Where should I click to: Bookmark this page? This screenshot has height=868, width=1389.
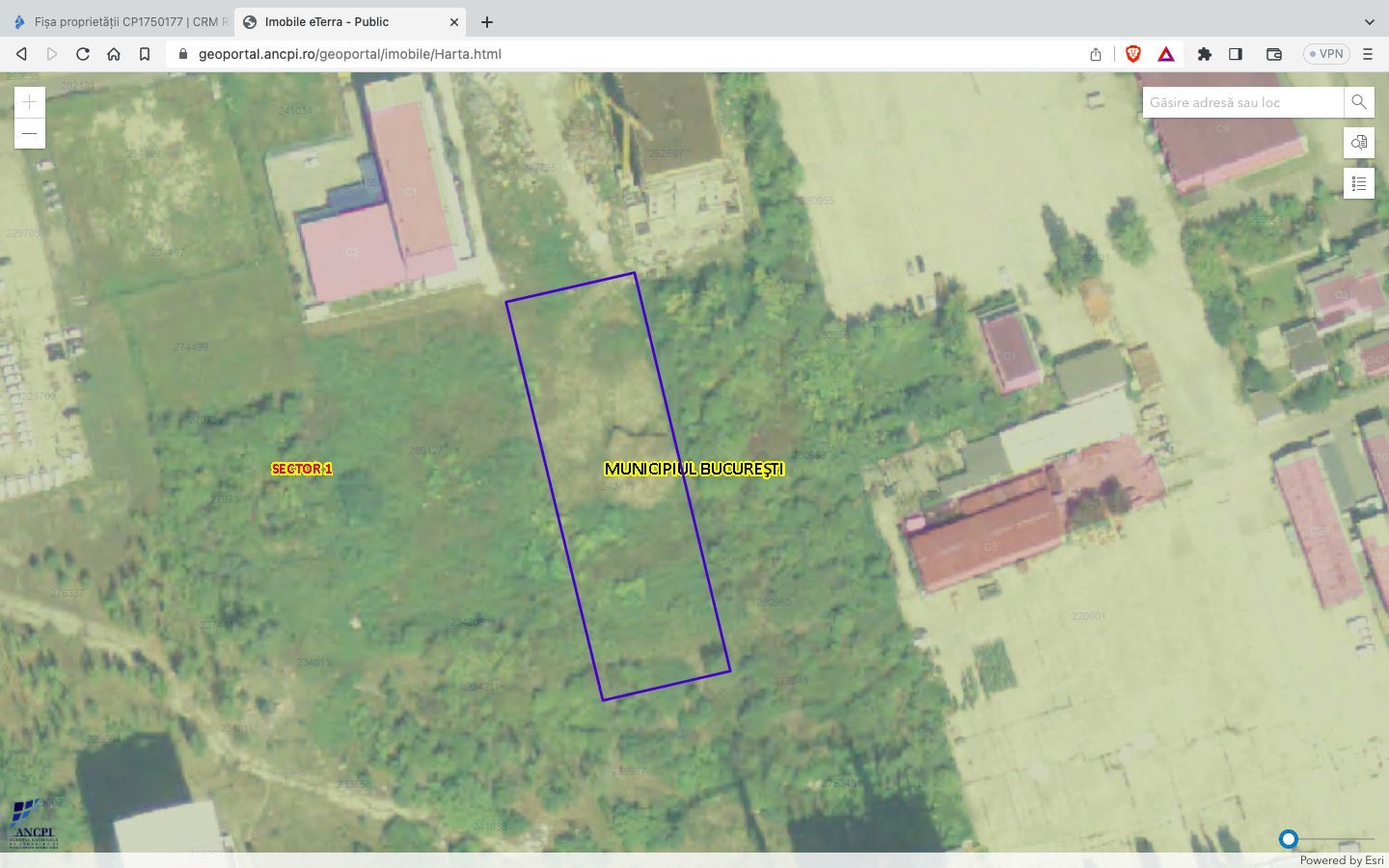pos(145,54)
